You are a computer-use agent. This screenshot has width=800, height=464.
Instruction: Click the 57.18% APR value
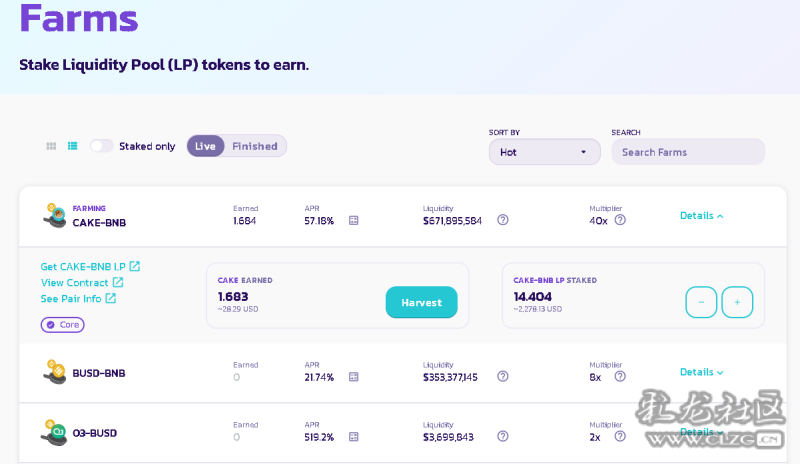(x=319, y=221)
